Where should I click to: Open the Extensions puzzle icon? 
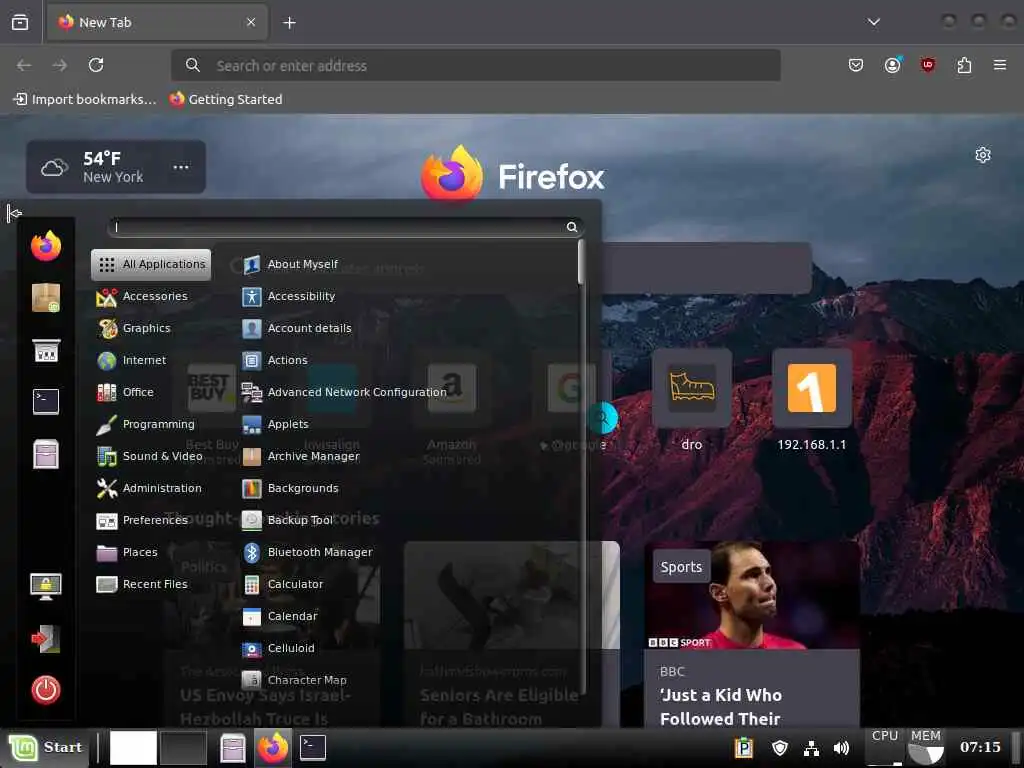click(x=964, y=65)
